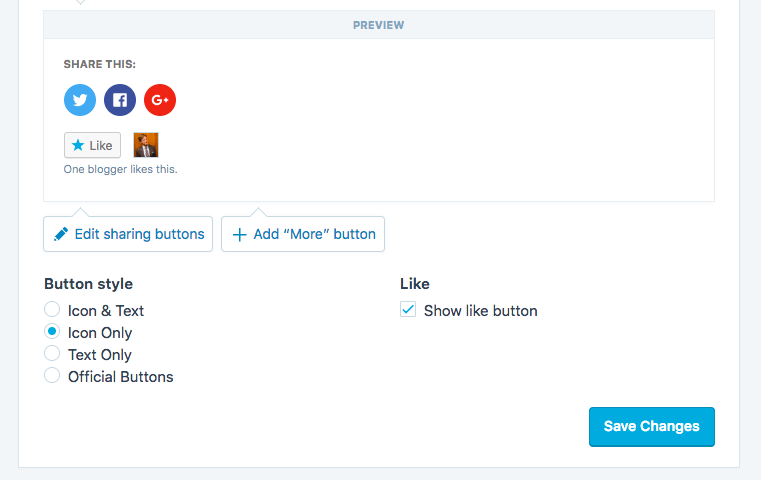Click the Twitter share icon

[80, 100]
